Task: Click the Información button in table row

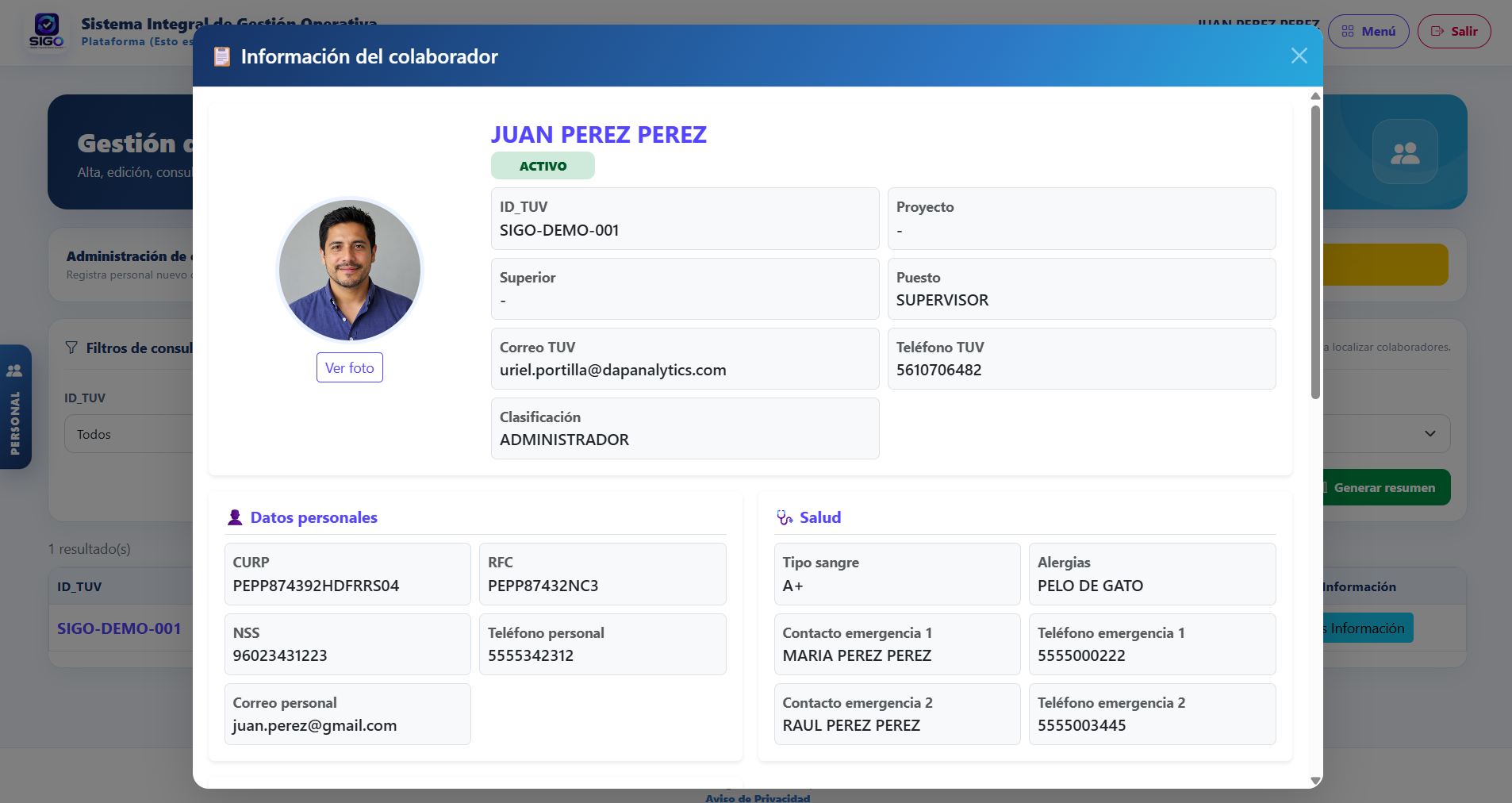Action: coord(1367,628)
